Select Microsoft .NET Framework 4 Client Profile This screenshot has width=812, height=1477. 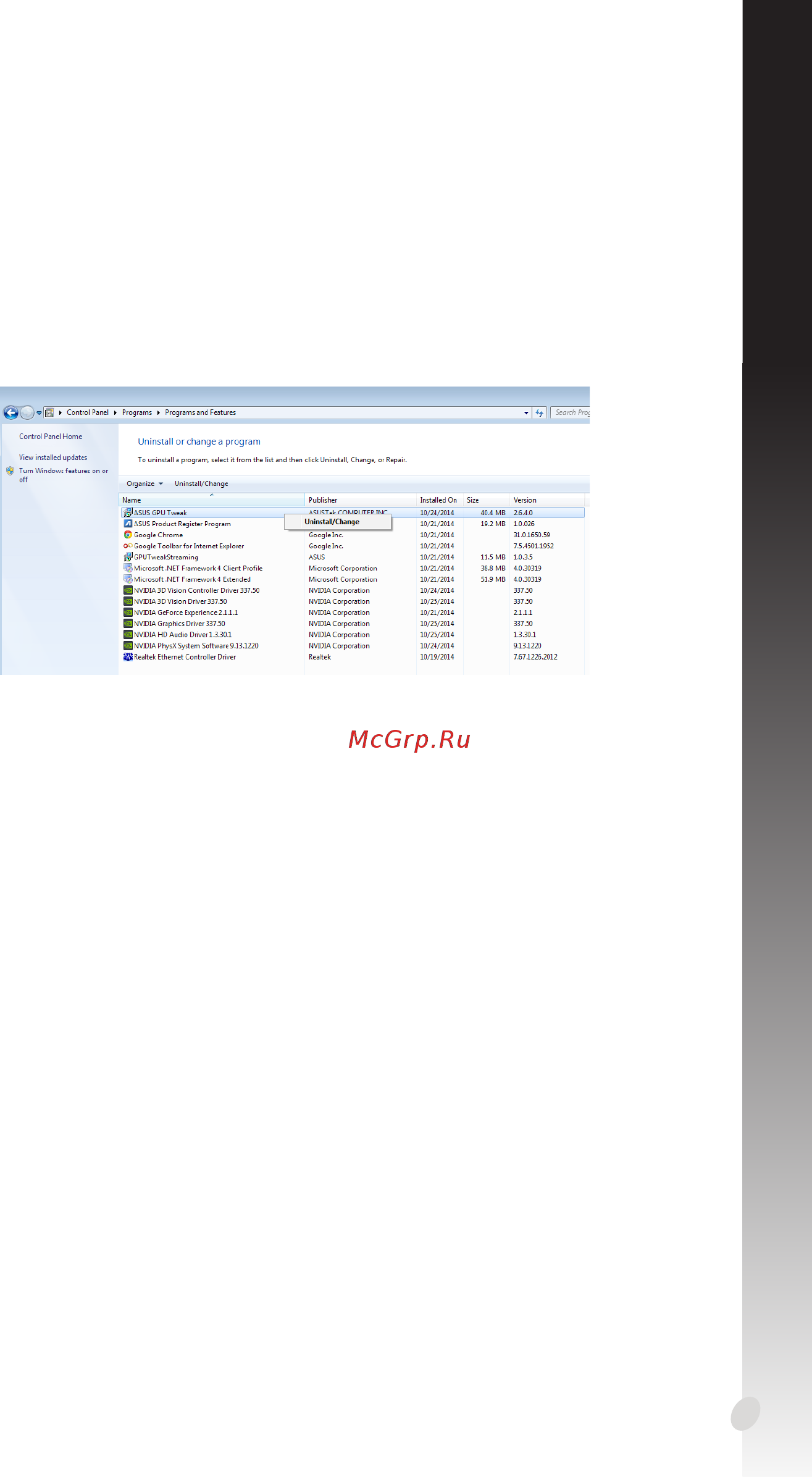(x=198, y=568)
